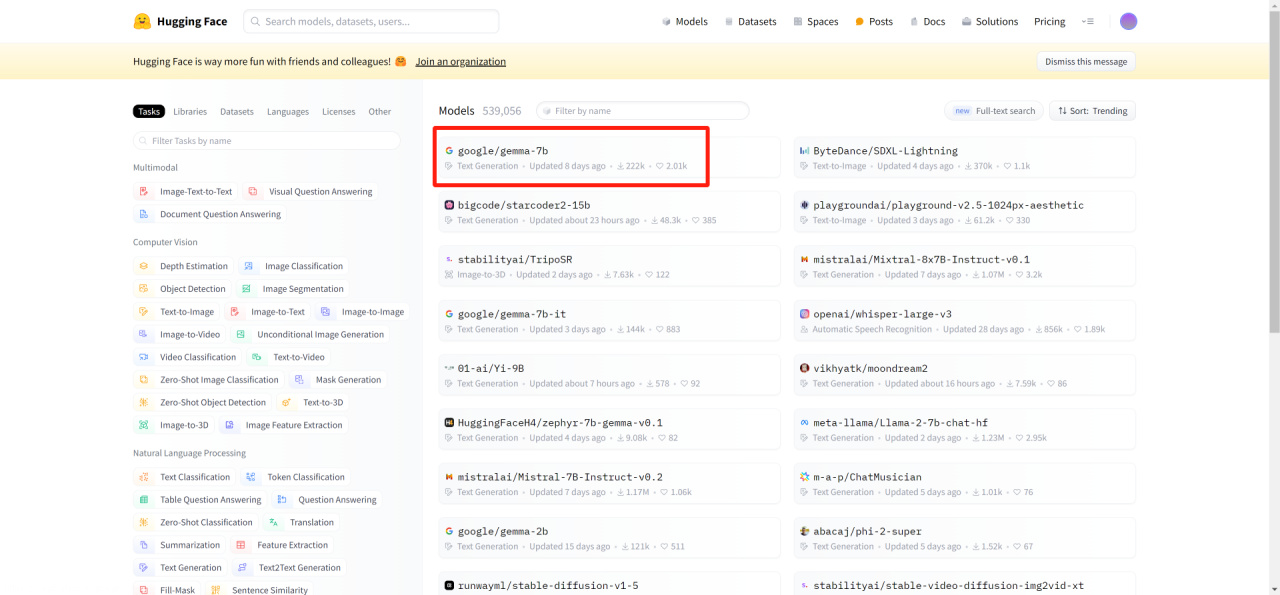Select the Image-to-Video task tag

[x=180, y=335]
